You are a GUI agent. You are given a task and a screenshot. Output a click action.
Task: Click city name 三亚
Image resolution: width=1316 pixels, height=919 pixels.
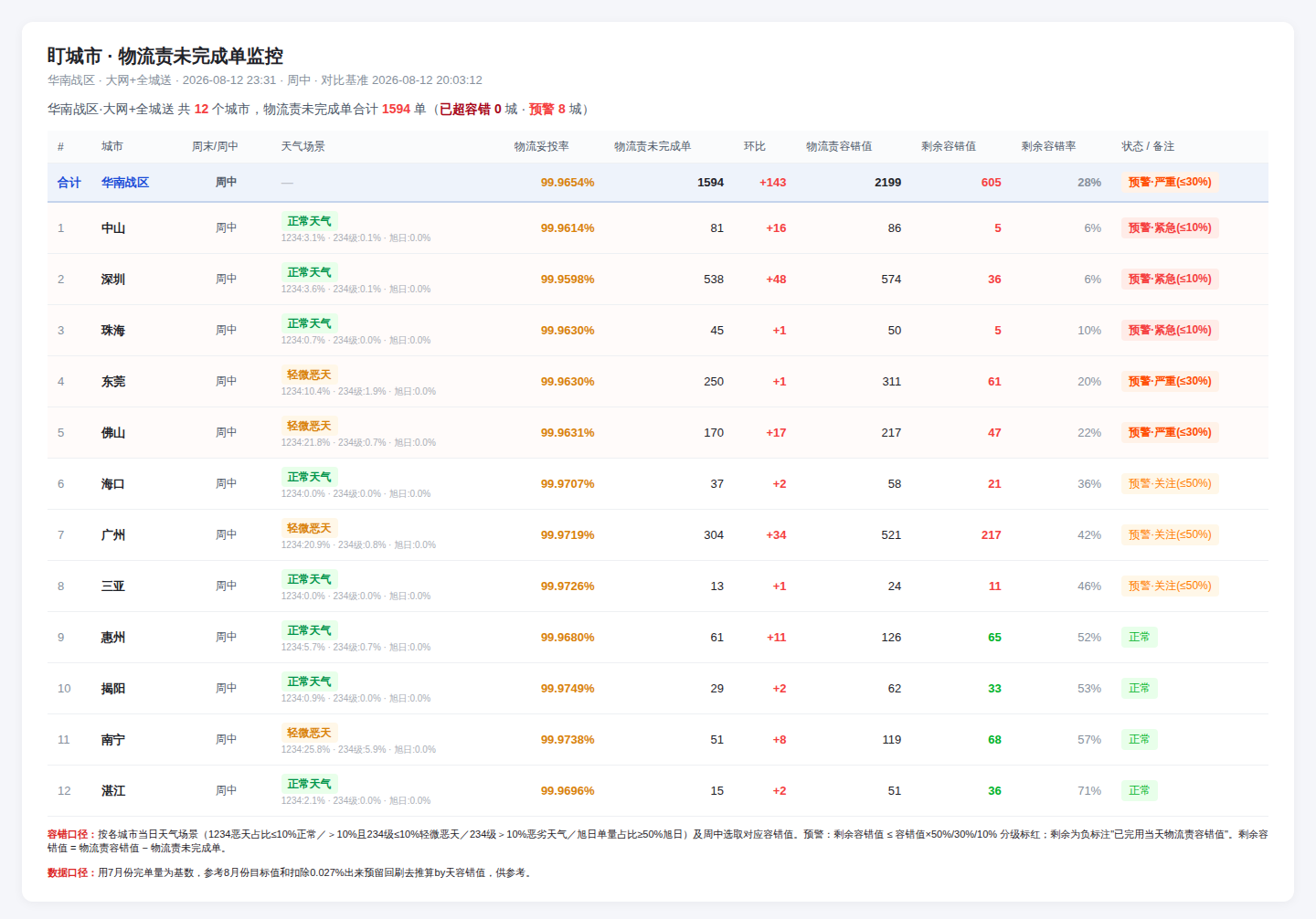(113, 586)
